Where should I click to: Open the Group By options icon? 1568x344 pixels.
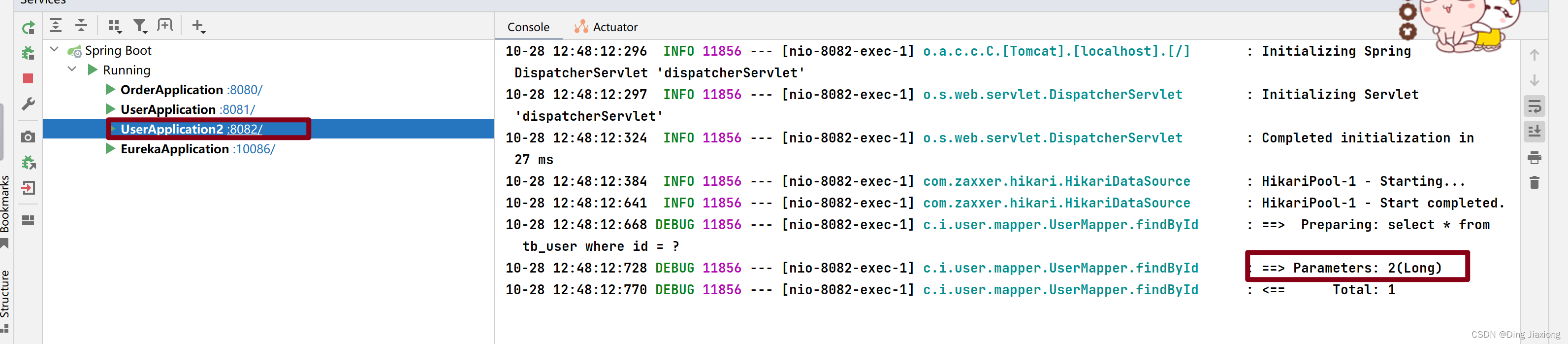114,26
